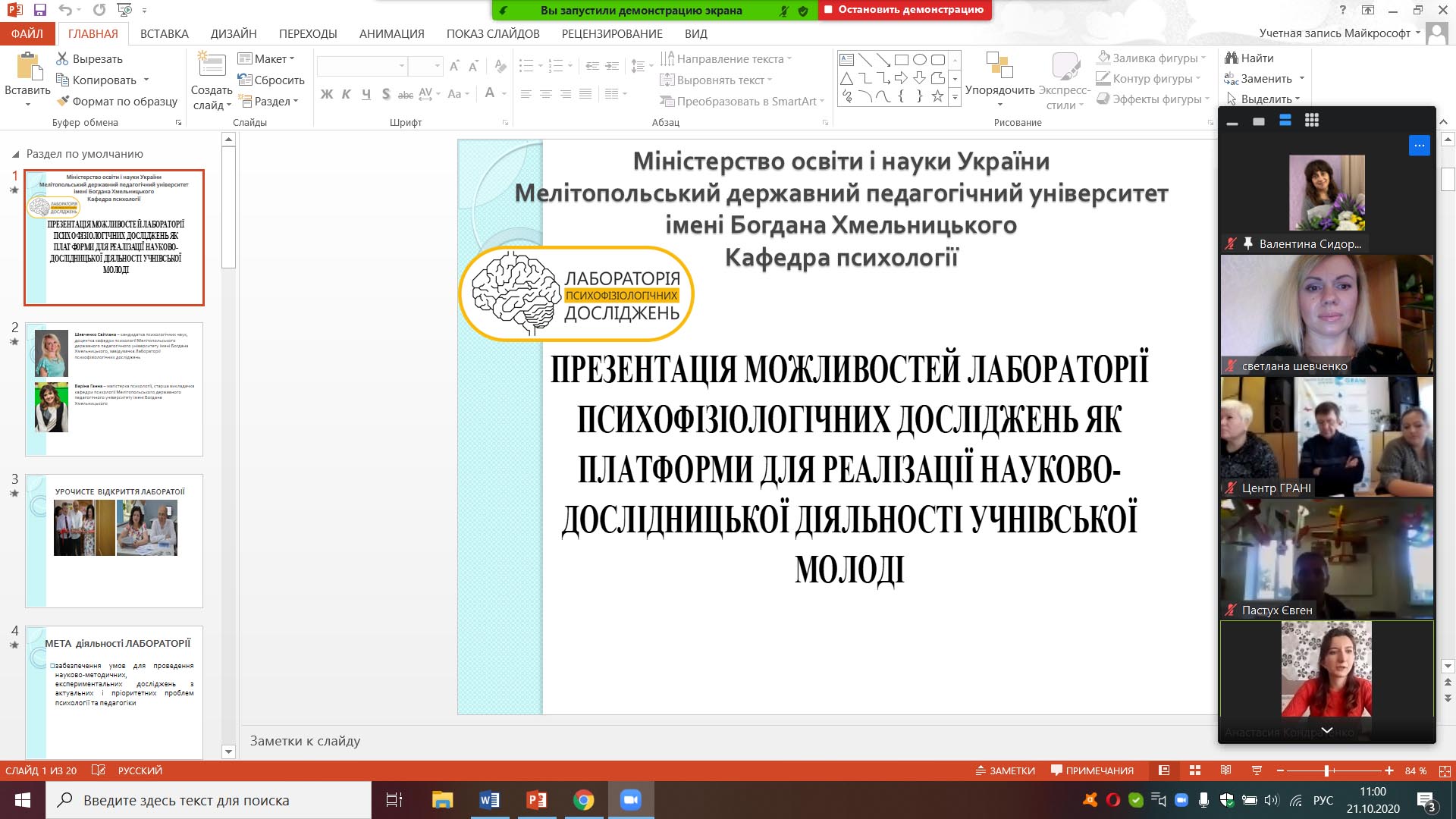Image resolution: width=1456 pixels, height=819 pixels.
Task: Click Stop sharing (Остановить демонстрацию) button
Action: 904,10
